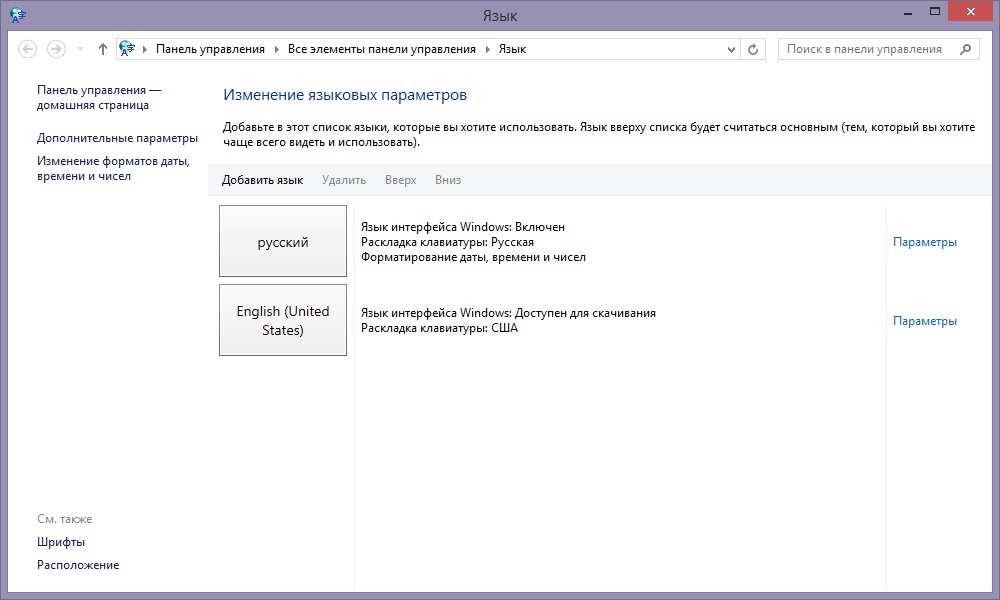
Task: Expand the arrow after Все элементы панели управления
Action: coord(488,49)
